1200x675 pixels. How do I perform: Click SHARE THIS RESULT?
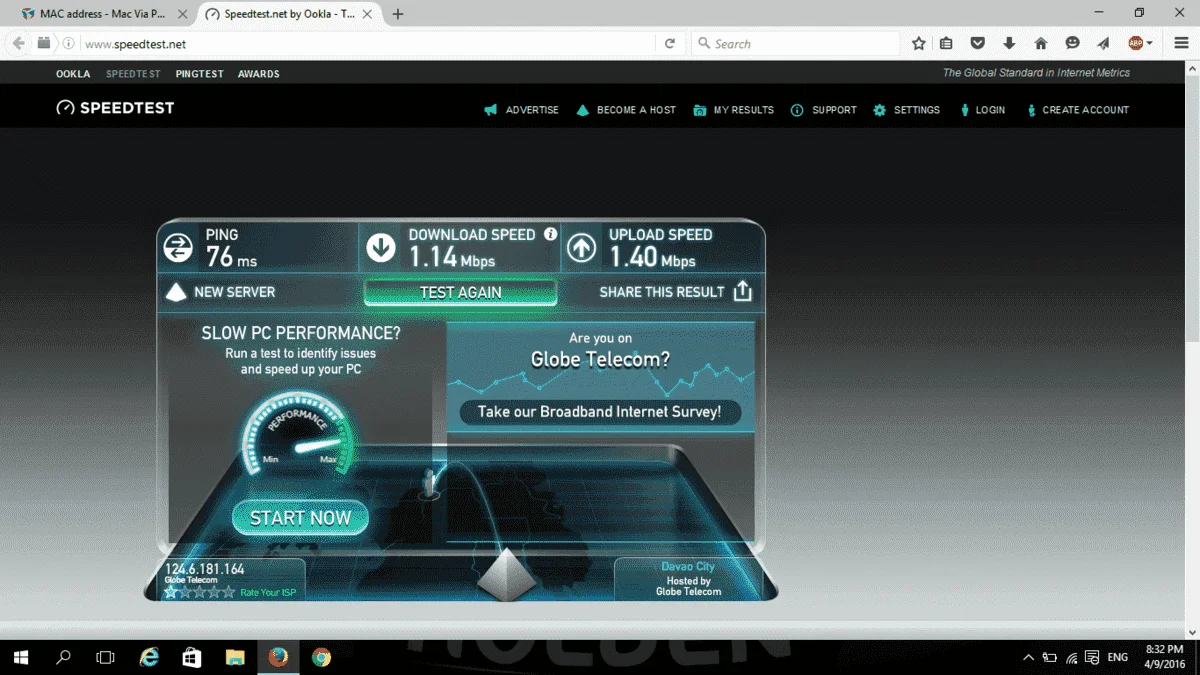coord(661,292)
